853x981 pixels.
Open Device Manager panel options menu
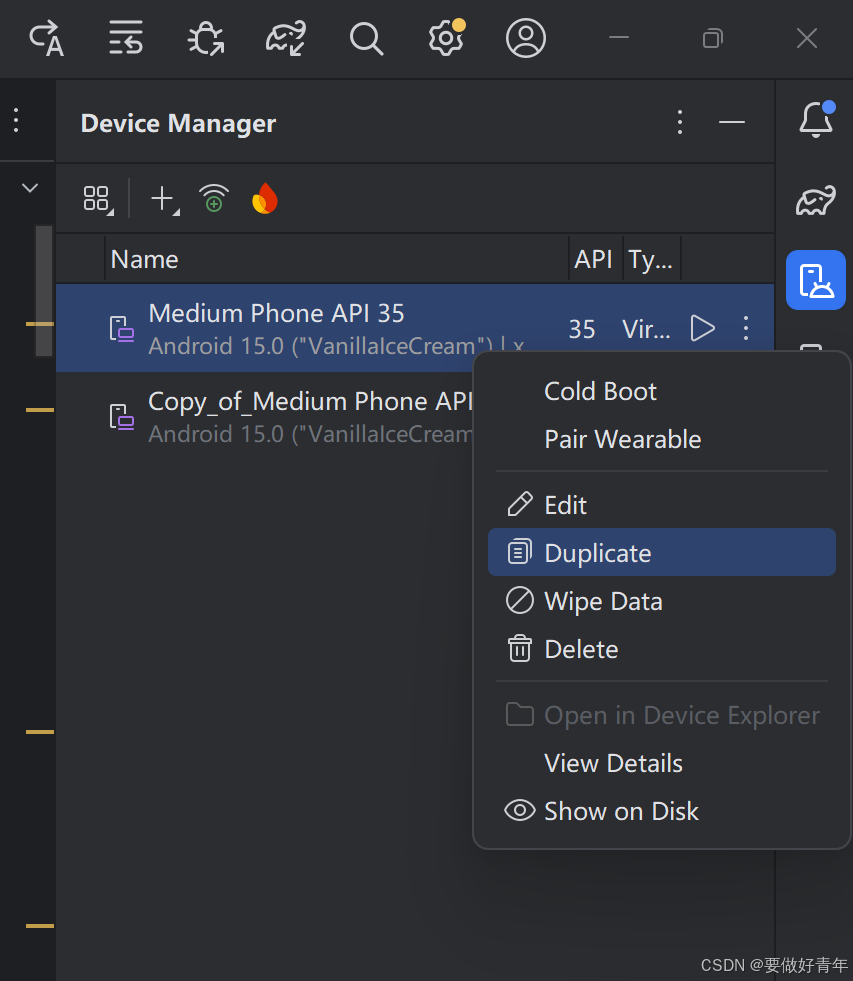coord(680,122)
